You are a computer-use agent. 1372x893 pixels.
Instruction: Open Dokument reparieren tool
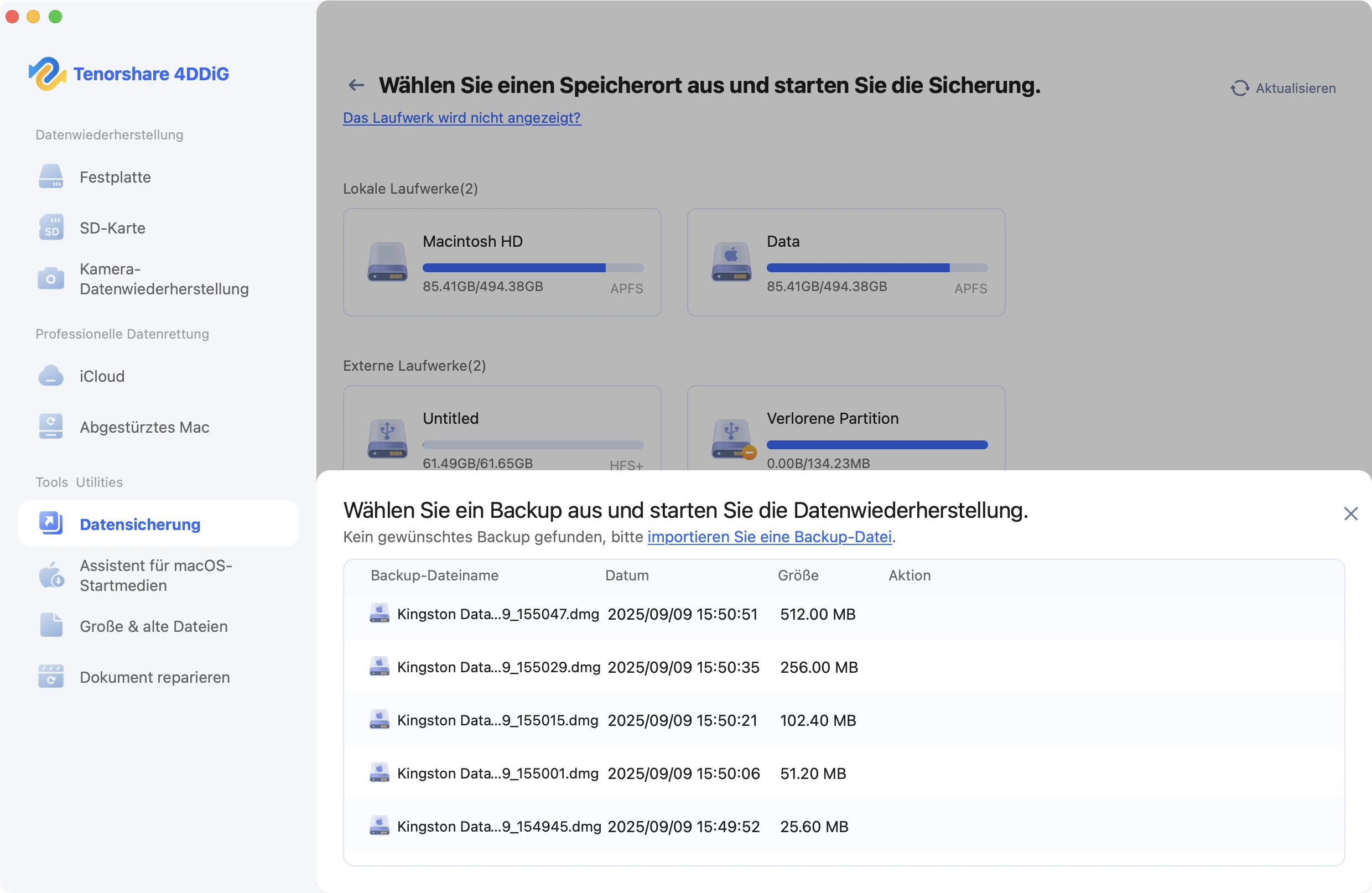coord(158,676)
